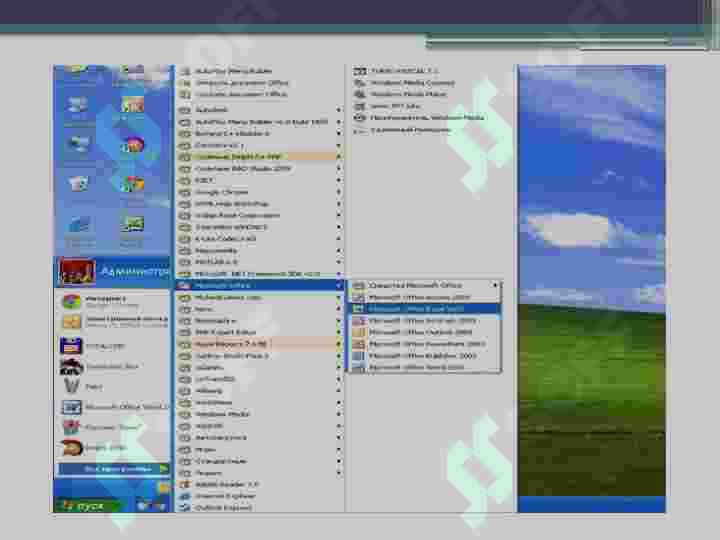Click the Пуск start button
This screenshot has width=720, height=540.
coord(85,506)
